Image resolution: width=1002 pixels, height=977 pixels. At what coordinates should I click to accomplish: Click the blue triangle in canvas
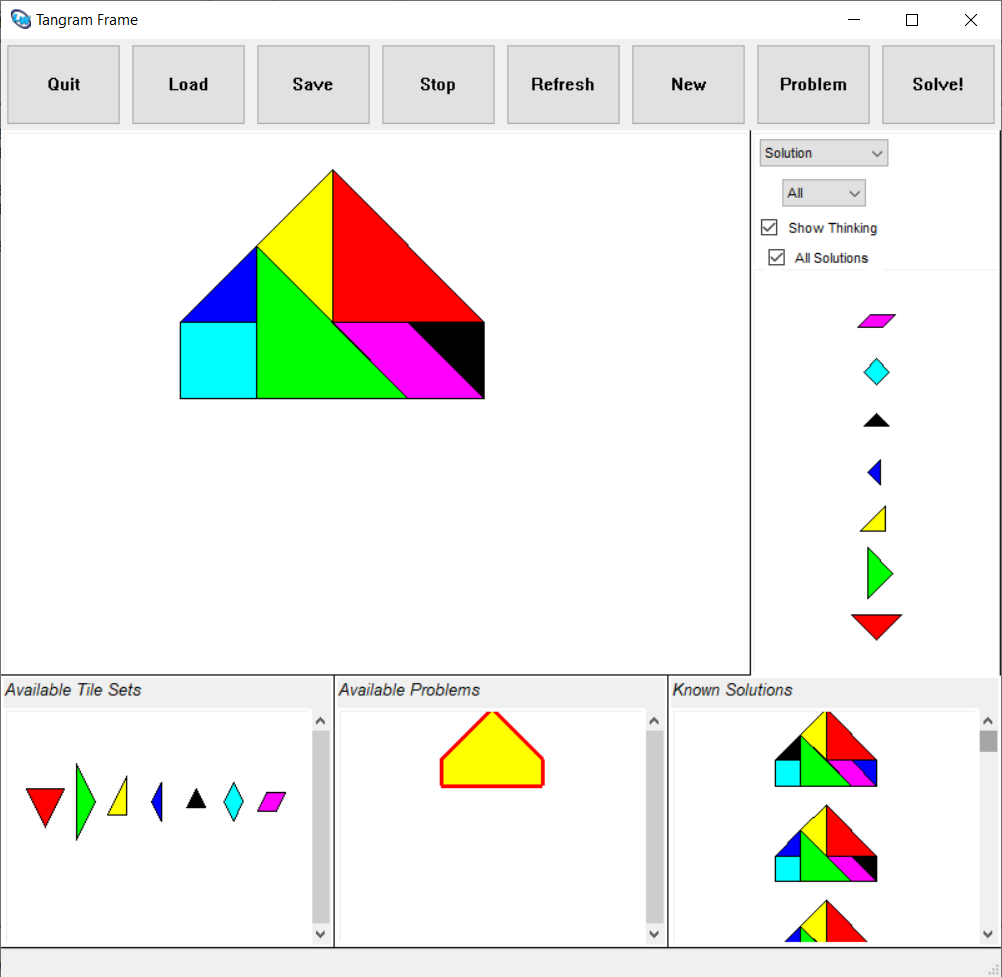(x=231, y=297)
